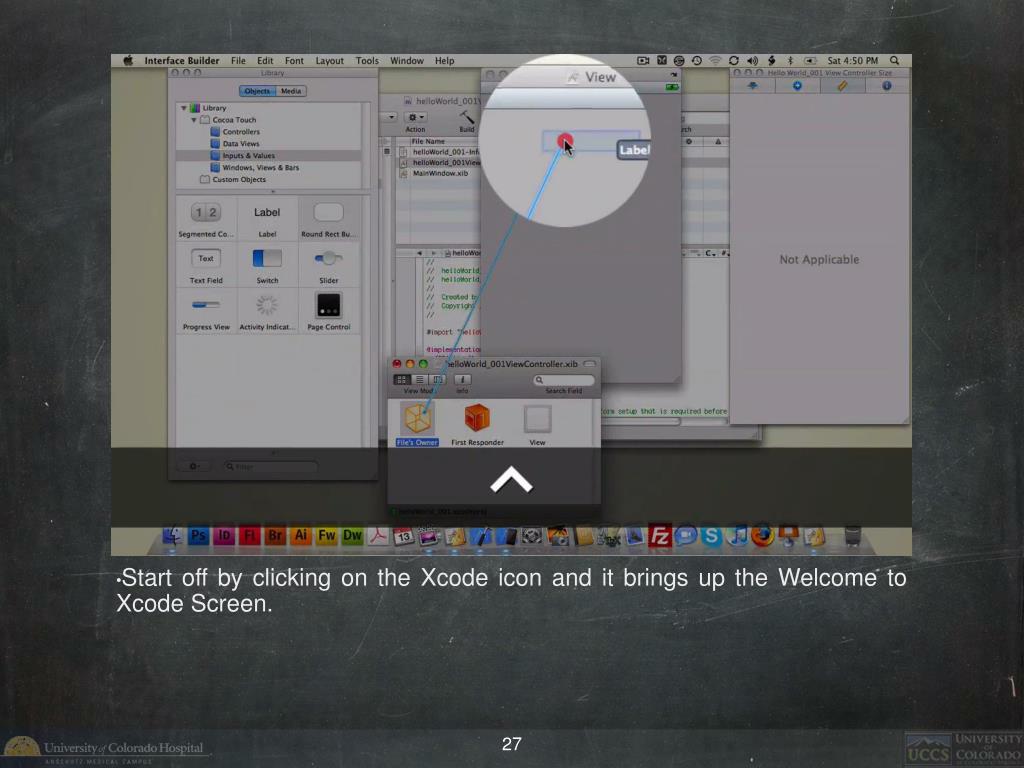The height and width of the screenshot is (768, 1024).
Task: Switch Library to the Objects tab
Action: [257, 91]
